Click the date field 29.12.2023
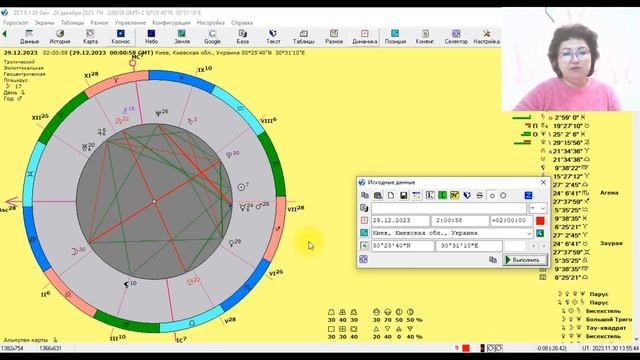The width and height of the screenshot is (640, 360). point(400,220)
